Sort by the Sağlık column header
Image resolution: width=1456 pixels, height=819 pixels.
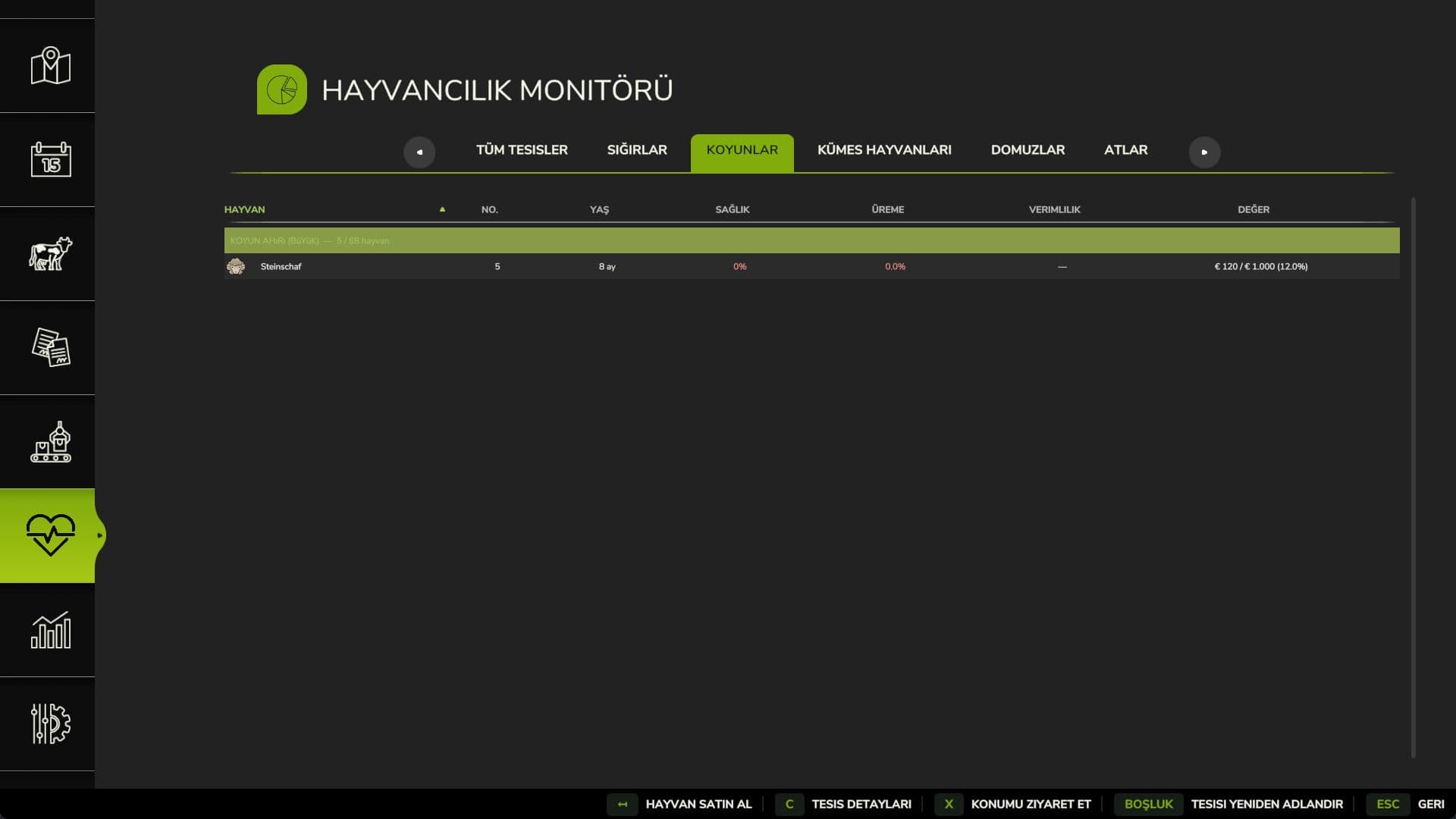click(x=732, y=209)
